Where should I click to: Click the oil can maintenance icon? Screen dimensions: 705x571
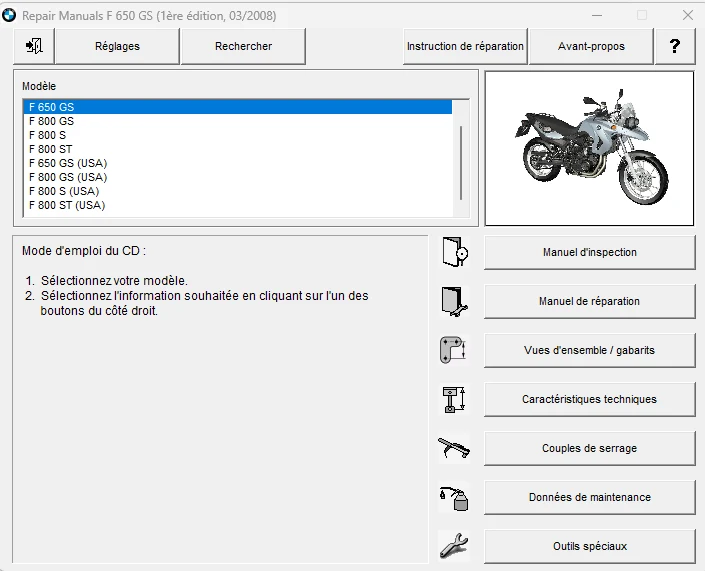click(454, 498)
